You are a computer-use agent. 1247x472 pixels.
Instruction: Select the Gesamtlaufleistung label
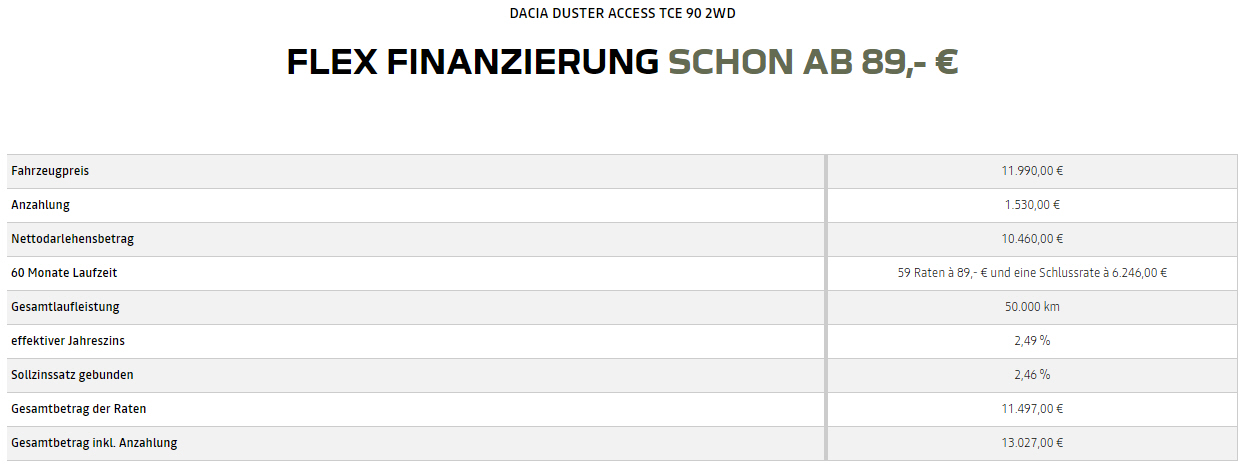pos(65,307)
